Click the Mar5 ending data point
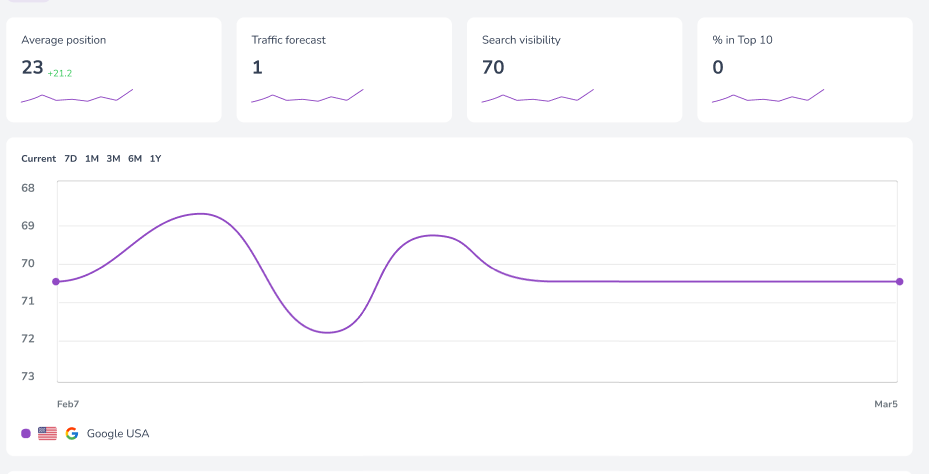929x474 pixels. click(899, 282)
